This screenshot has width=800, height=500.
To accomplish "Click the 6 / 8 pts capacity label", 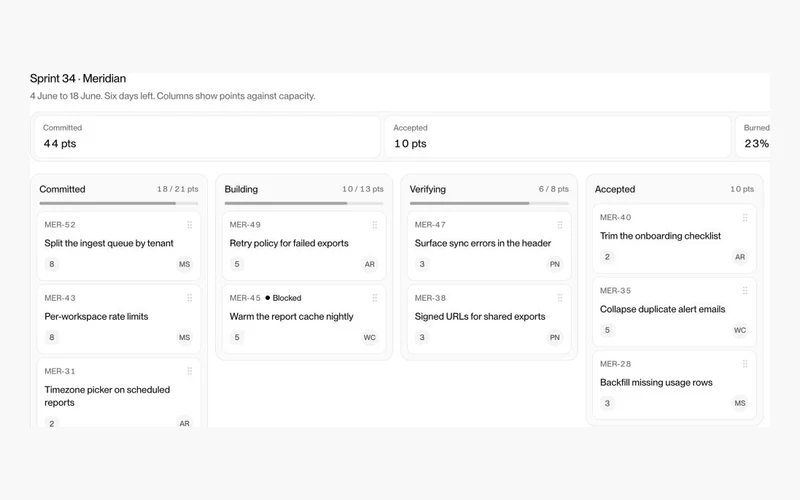I will [554, 189].
